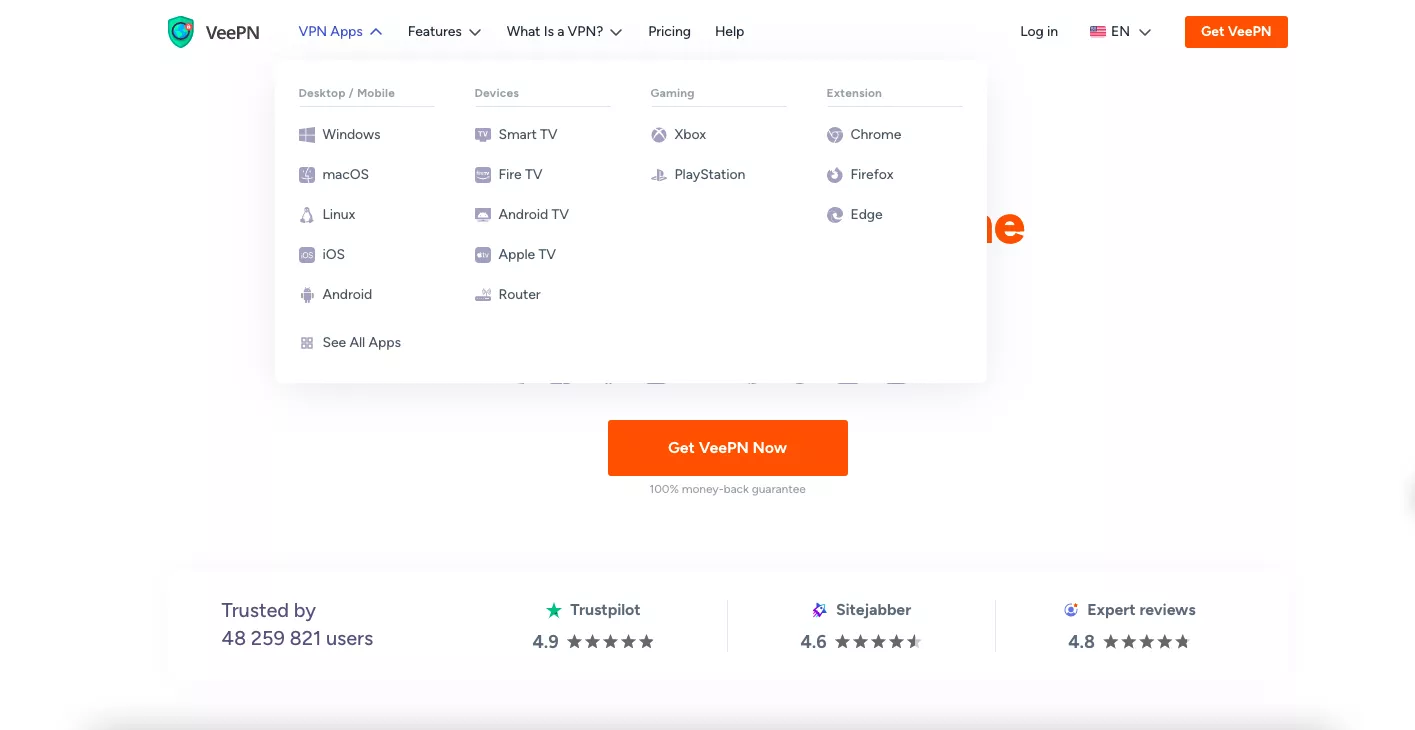Open See All Apps link
The height and width of the screenshot is (730, 1415).
(362, 343)
